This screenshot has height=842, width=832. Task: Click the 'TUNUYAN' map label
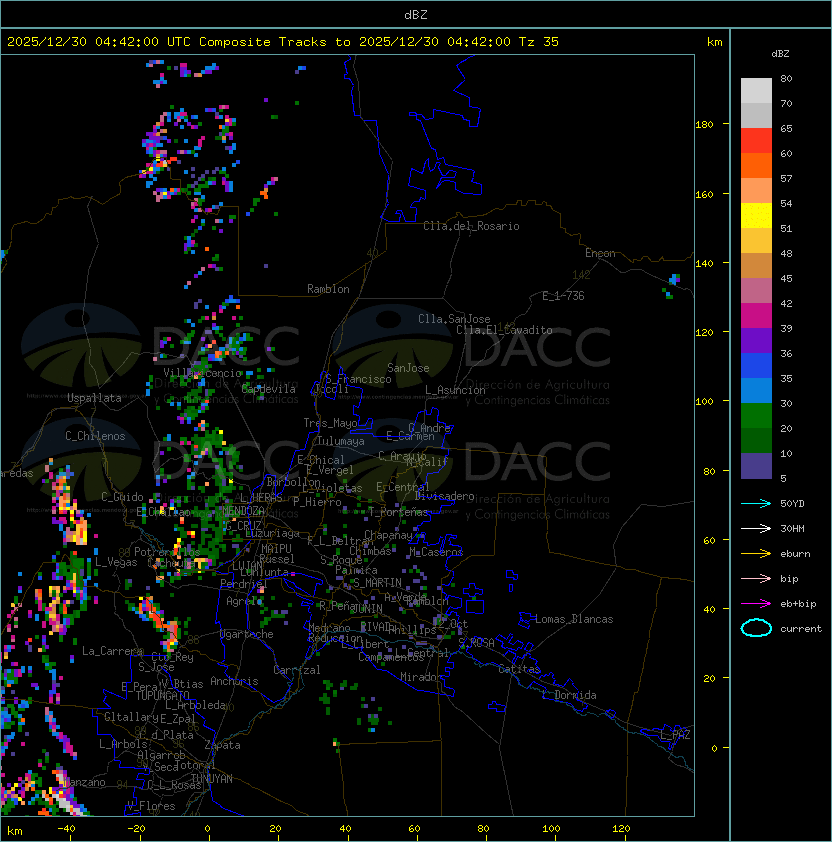212,779
